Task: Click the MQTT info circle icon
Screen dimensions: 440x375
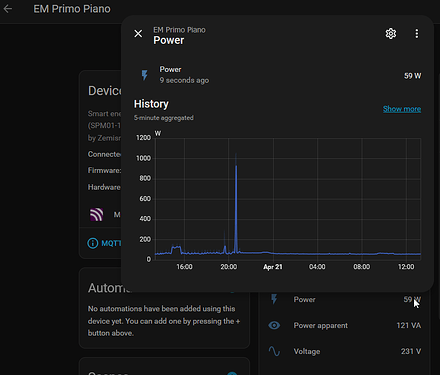Action: click(93, 243)
